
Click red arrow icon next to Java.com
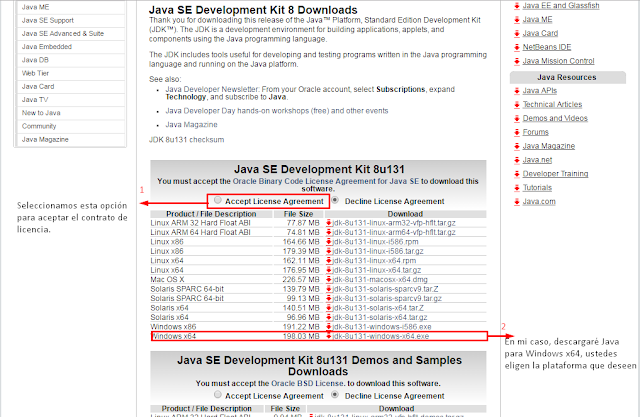point(517,202)
